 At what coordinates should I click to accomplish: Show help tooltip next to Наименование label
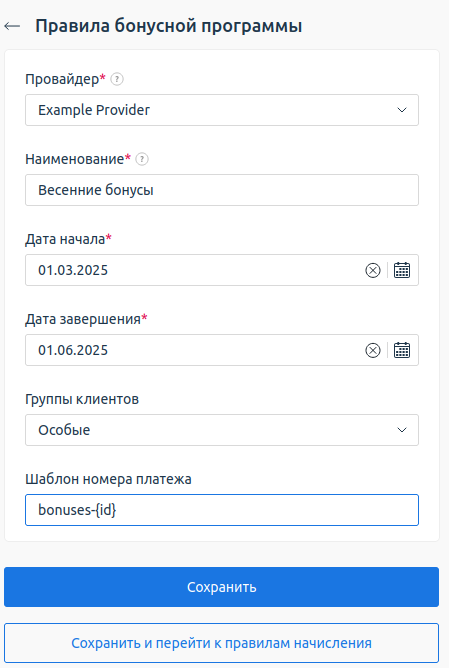[142, 159]
